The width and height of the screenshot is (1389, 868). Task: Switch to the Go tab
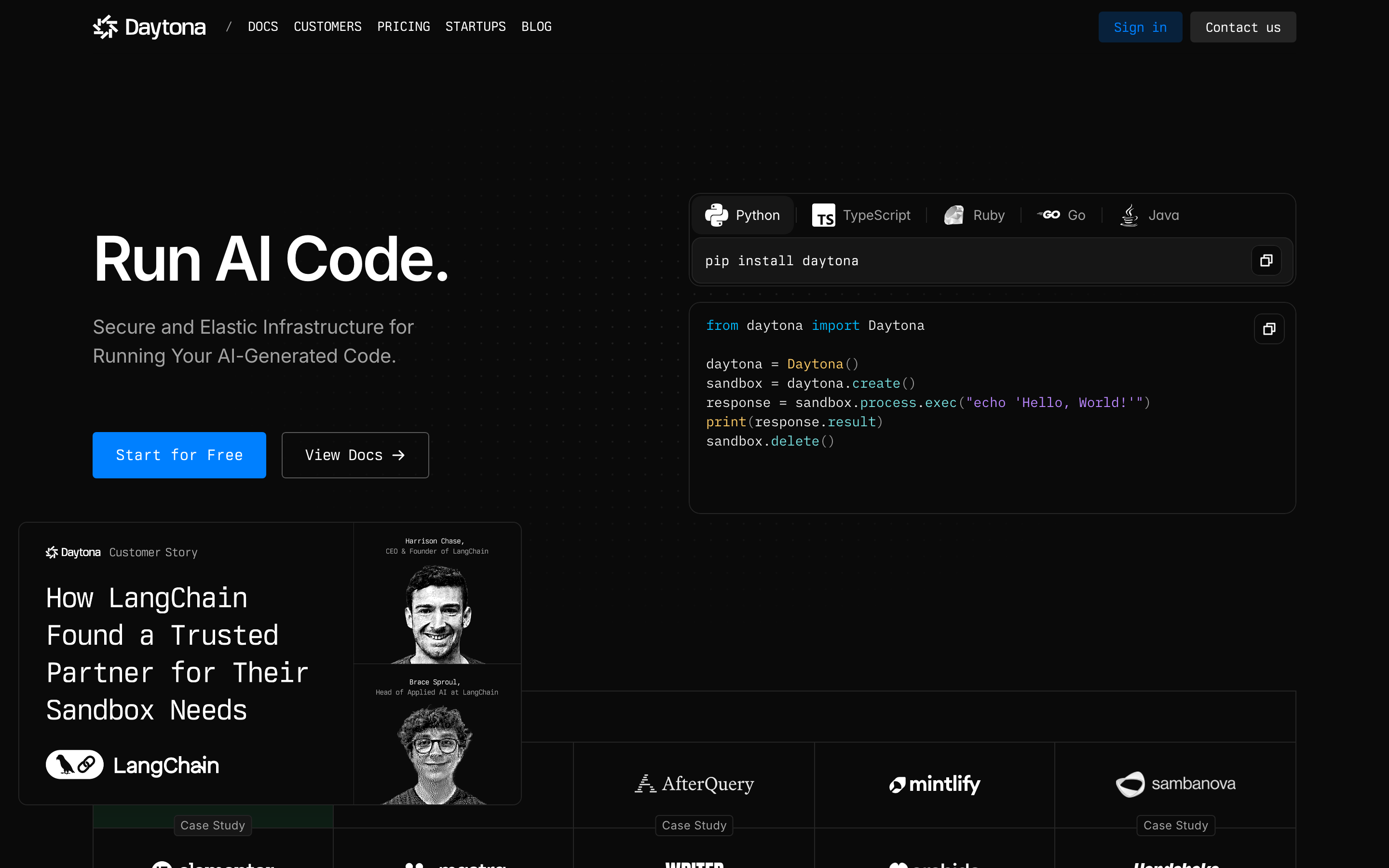coord(1061,215)
